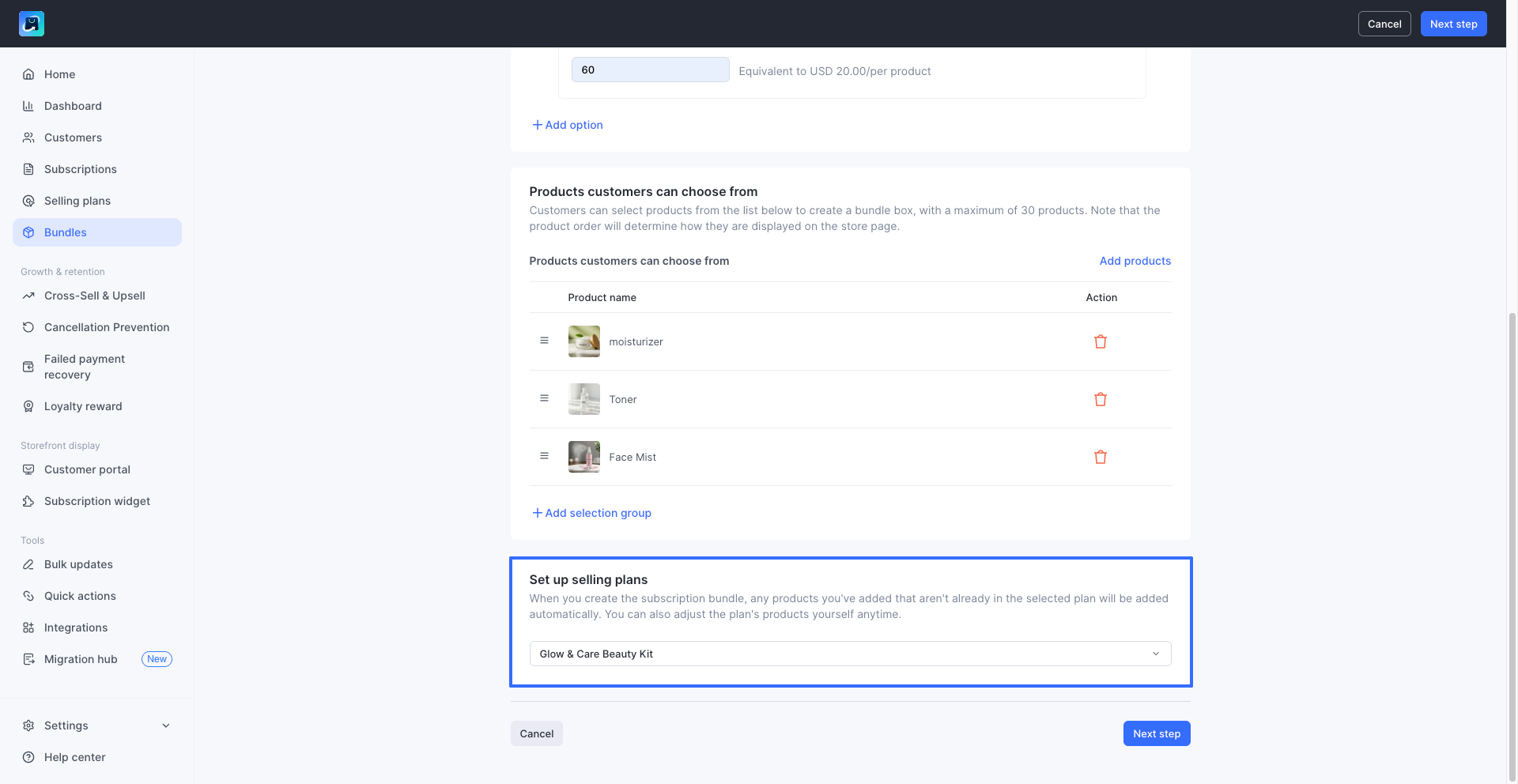Viewport: 1518px width, 784px height.
Task: Click the Cancellation Prevention icon
Action: (28, 327)
